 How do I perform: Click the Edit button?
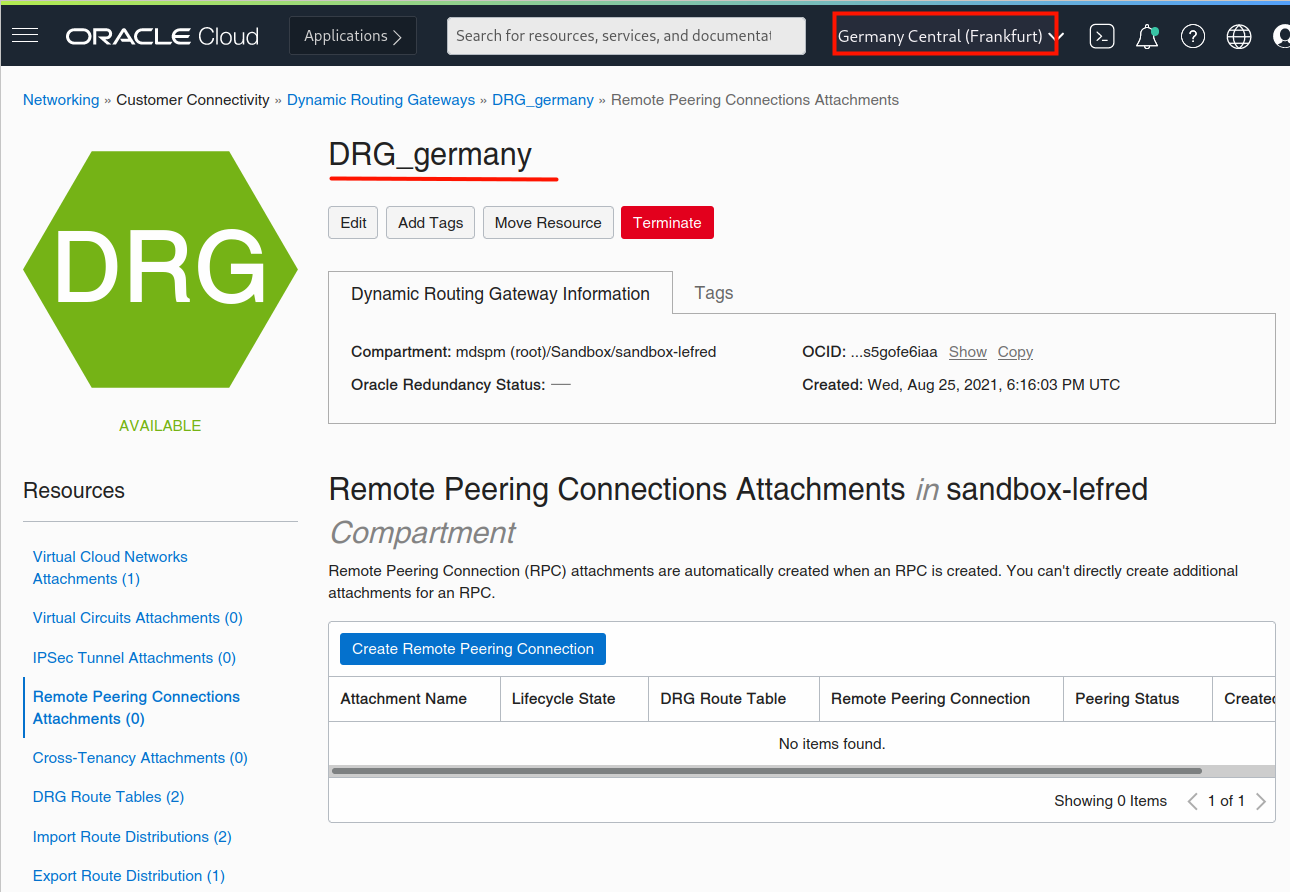353,223
